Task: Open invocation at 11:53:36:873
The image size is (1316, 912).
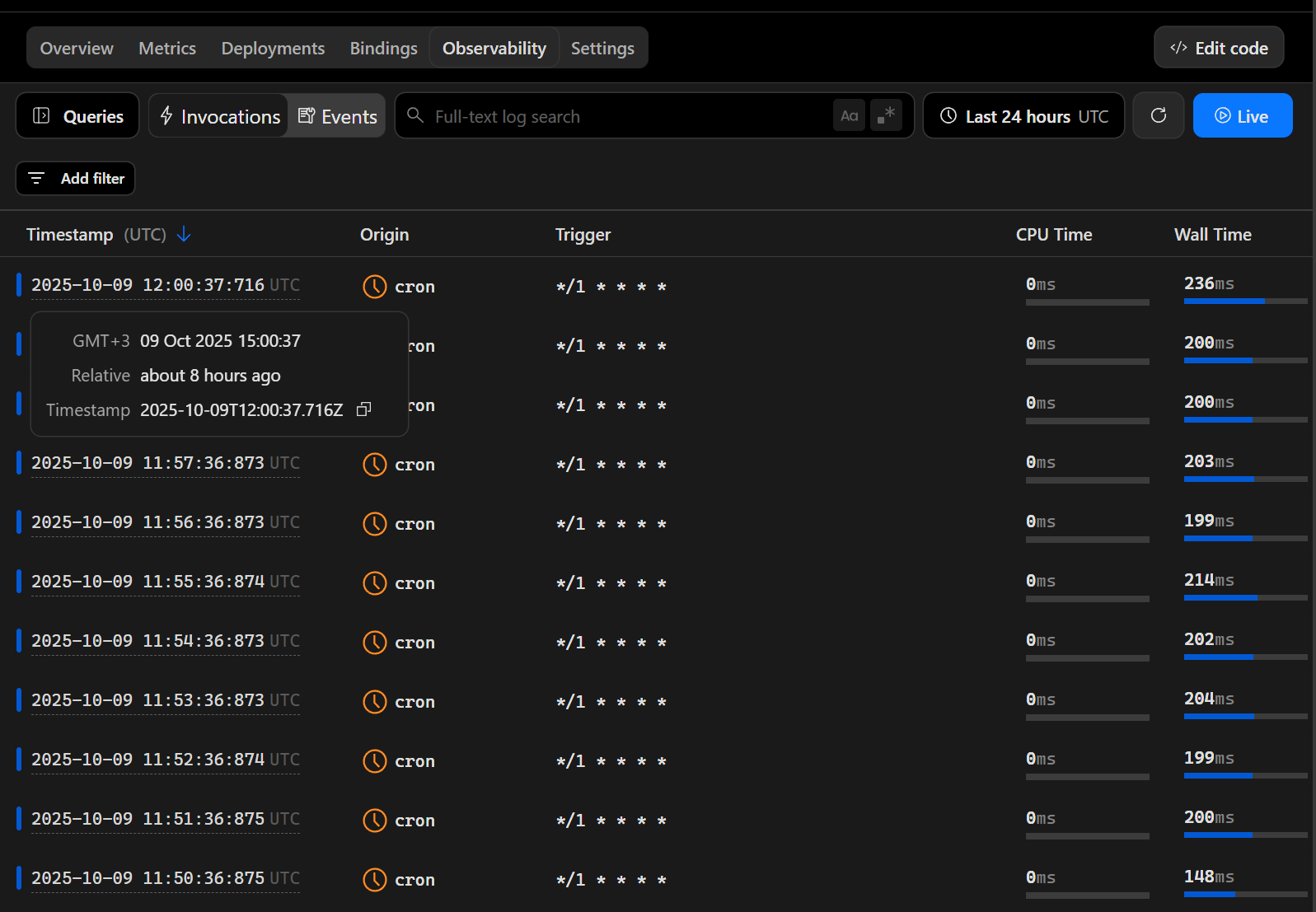Action: click(165, 700)
